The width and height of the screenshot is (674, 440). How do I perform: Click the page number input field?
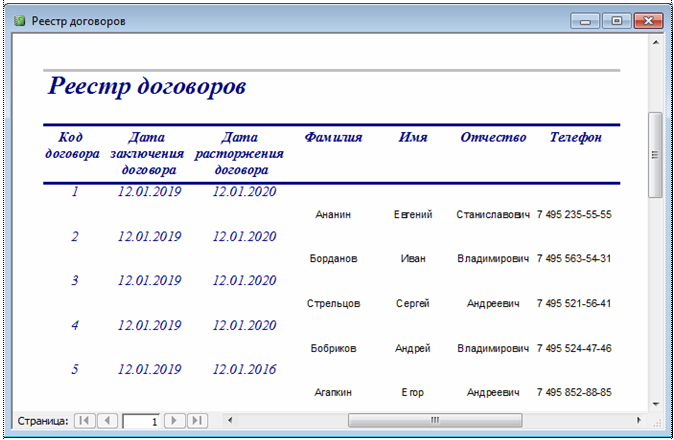pos(141,421)
